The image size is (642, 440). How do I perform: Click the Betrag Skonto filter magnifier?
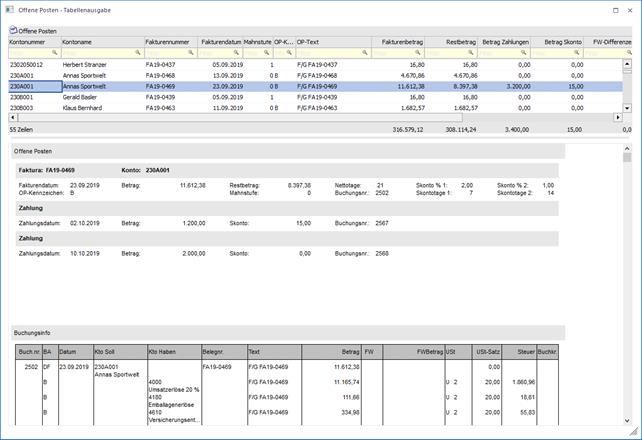tap(577, 53)
